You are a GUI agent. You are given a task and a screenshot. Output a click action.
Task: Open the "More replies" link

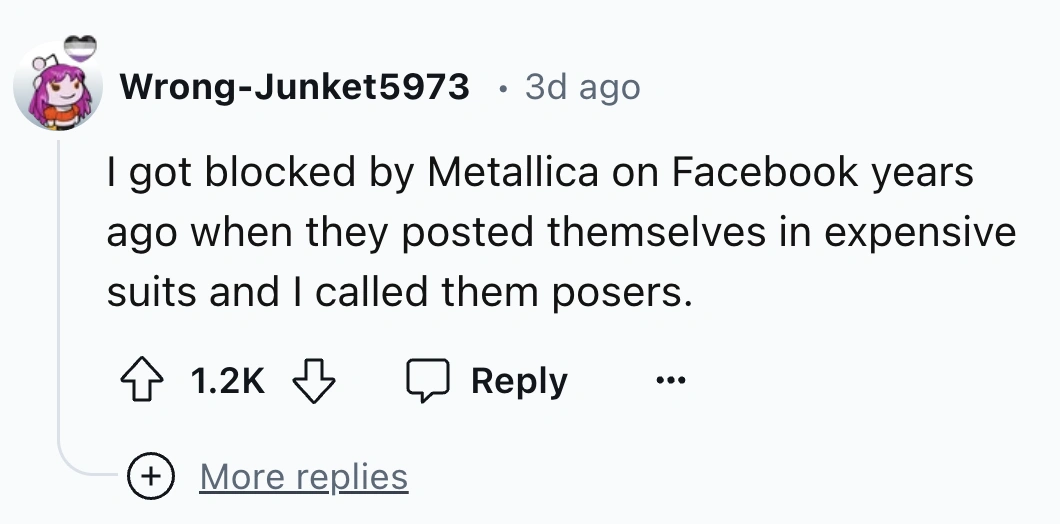304,477
